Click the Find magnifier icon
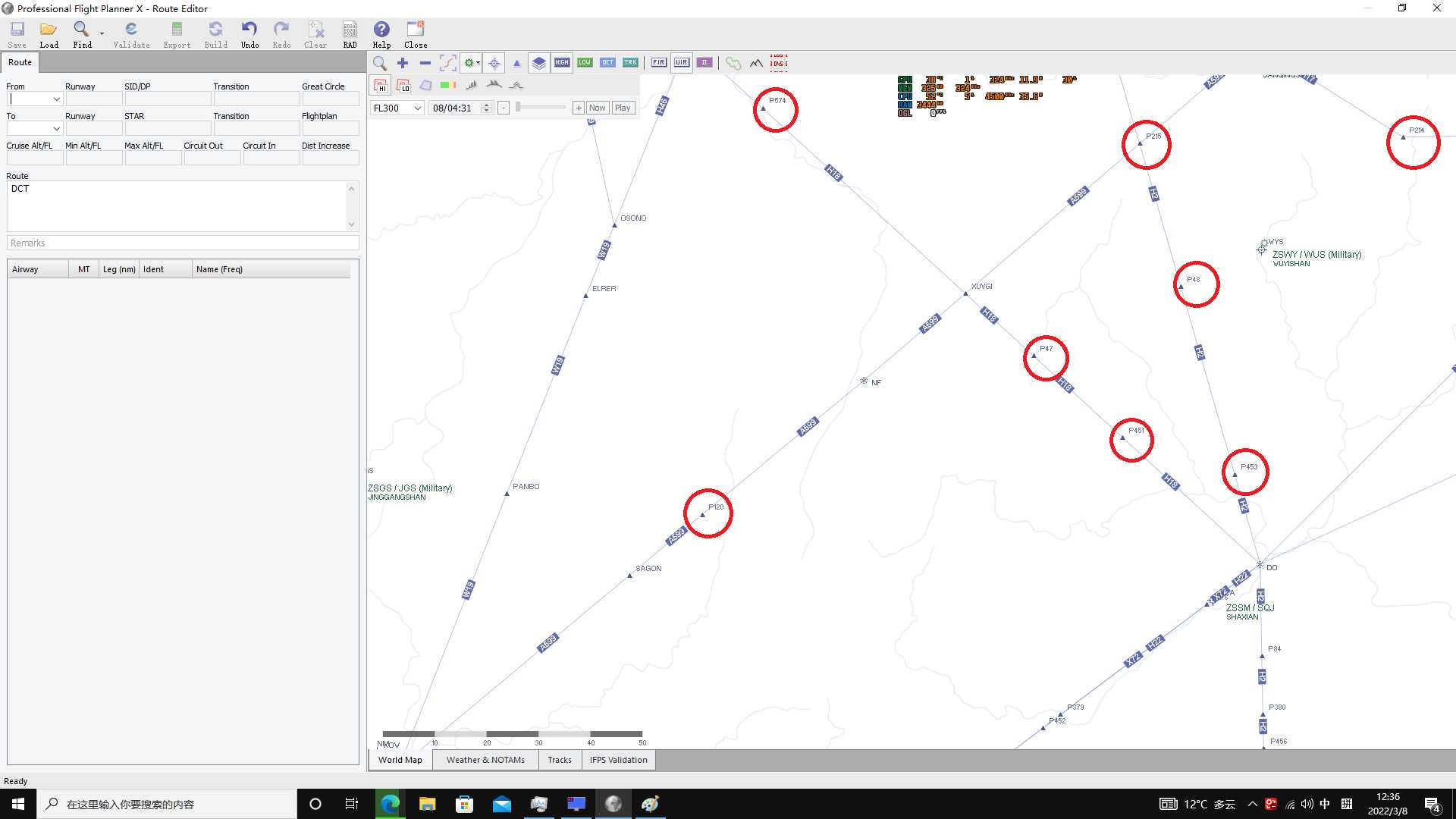The image size is (1456, 819). point(81,33)
